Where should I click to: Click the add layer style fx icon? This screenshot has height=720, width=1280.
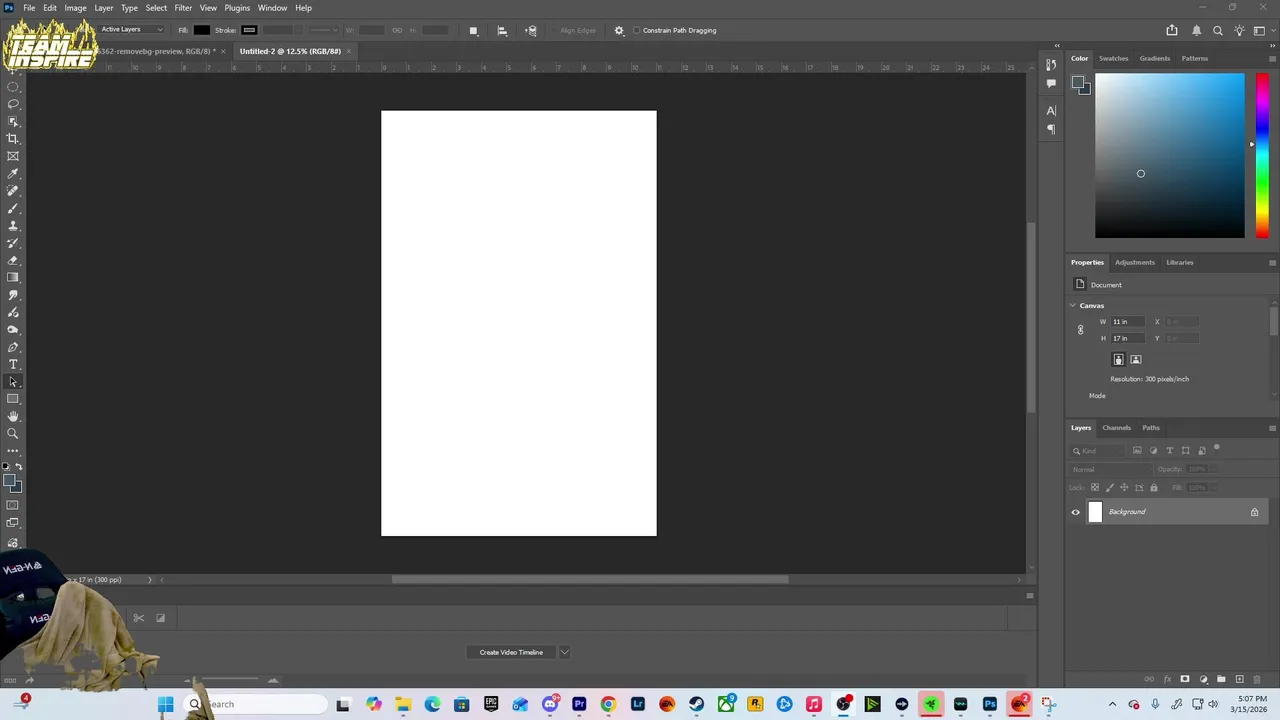coord(1167,680)
